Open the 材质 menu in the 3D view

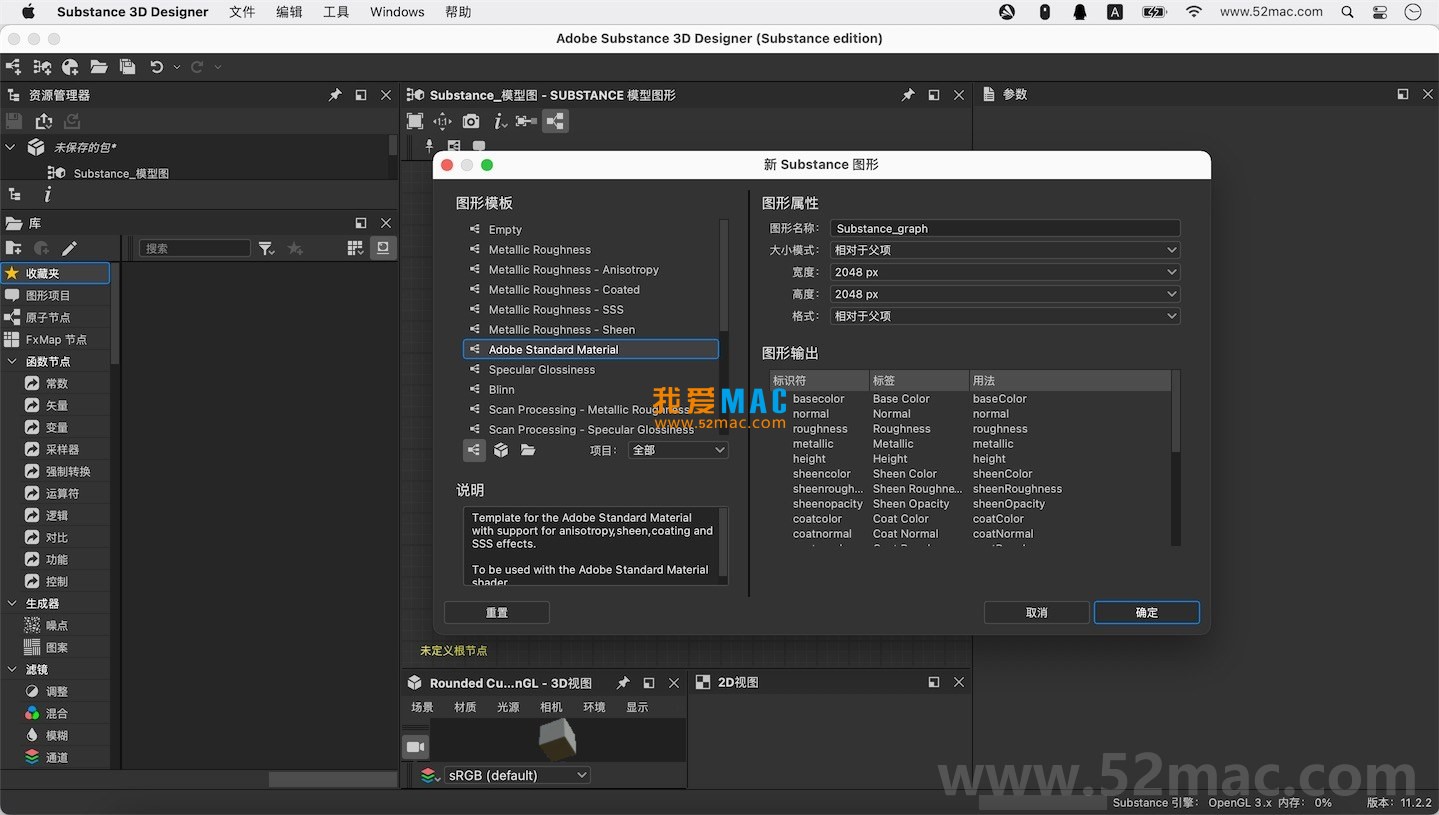(465, 707)
